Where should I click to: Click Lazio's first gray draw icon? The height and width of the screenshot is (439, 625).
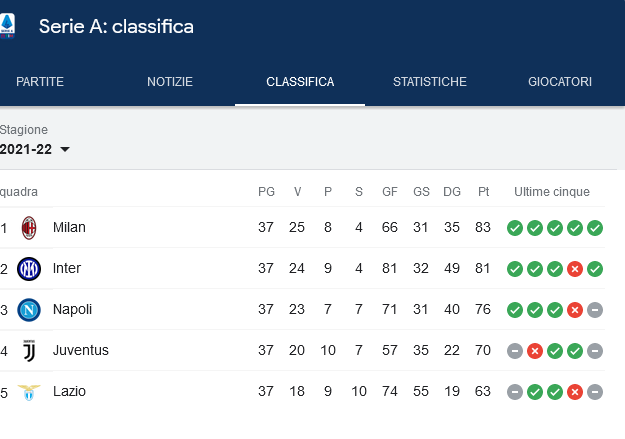coord(515,392)
